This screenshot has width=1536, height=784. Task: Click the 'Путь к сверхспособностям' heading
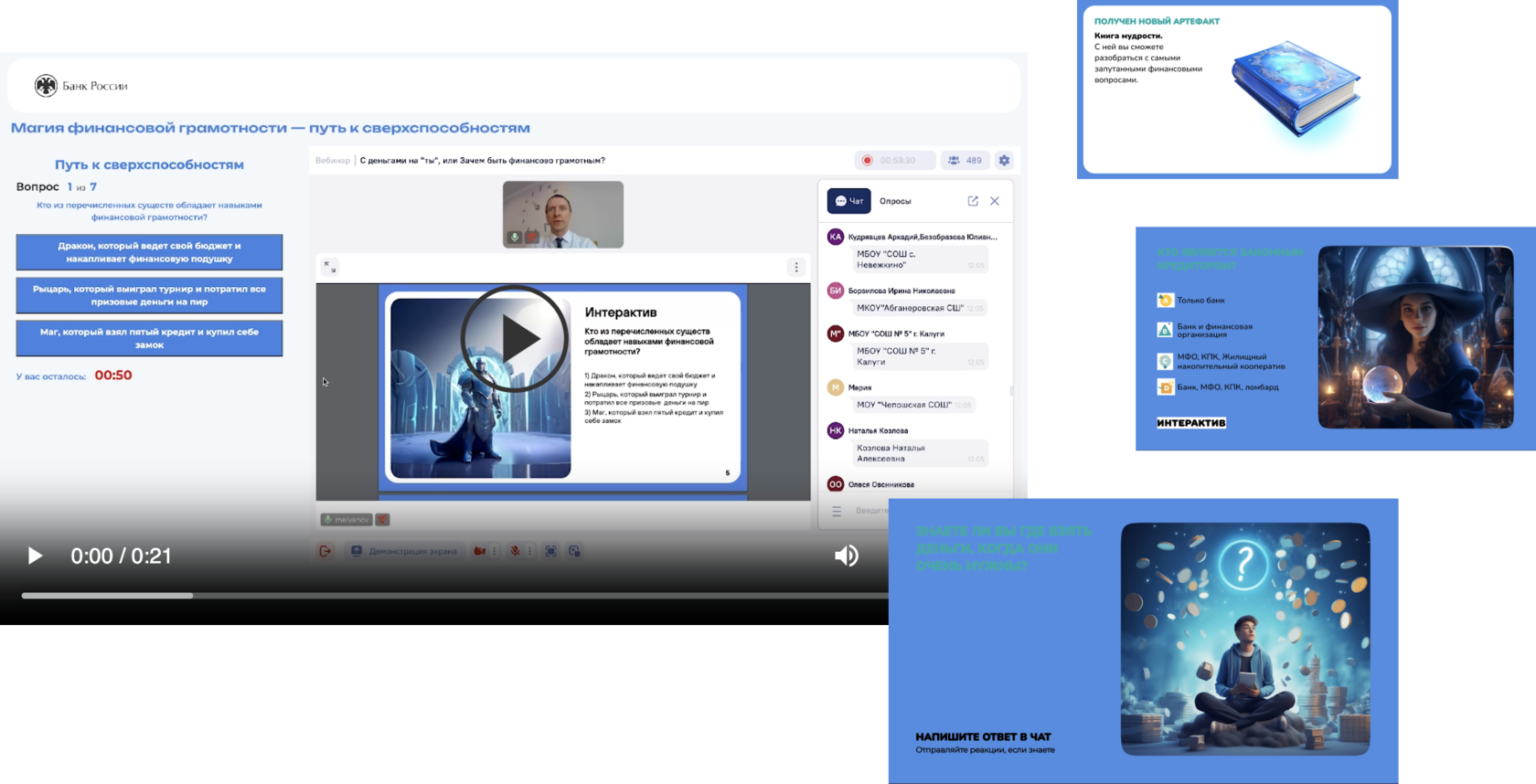pos(149,164)
